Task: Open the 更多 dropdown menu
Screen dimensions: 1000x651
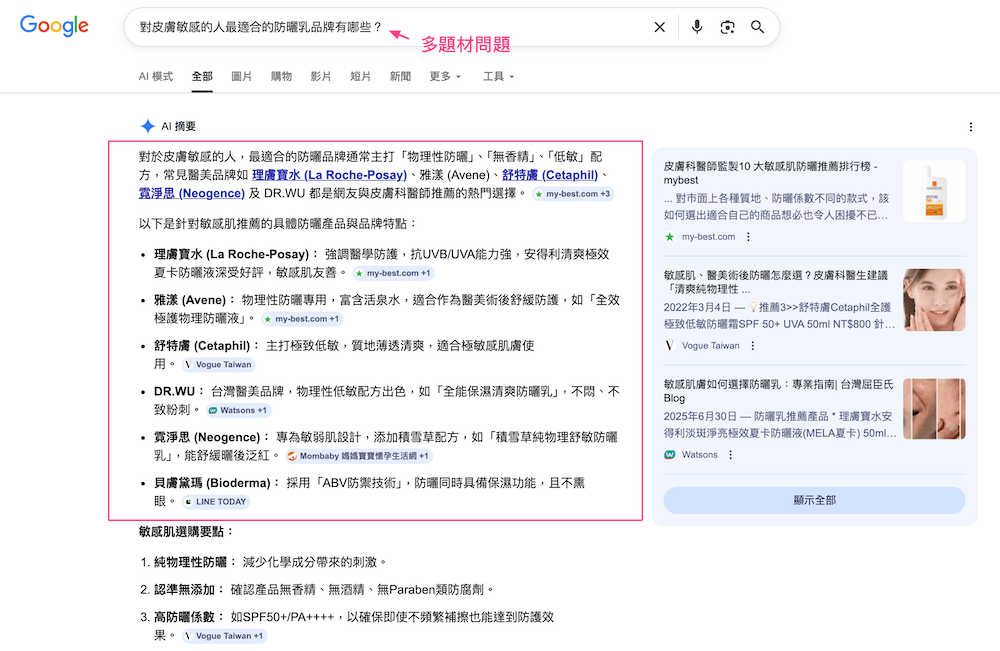Action: (x=444, y=75)
